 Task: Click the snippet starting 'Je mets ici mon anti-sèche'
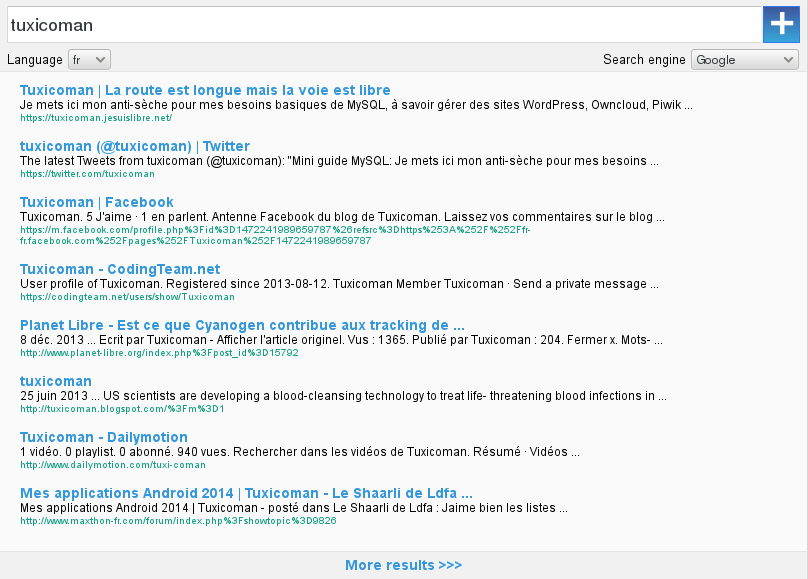click(356, 105)
